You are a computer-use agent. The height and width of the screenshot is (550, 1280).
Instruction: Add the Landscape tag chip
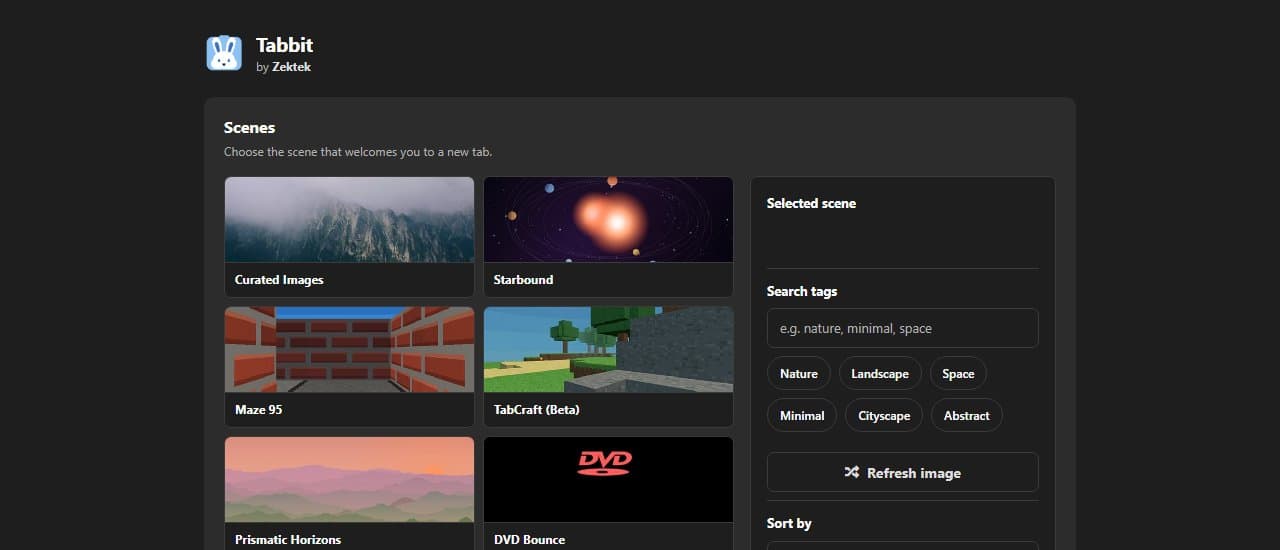[880, 373]
